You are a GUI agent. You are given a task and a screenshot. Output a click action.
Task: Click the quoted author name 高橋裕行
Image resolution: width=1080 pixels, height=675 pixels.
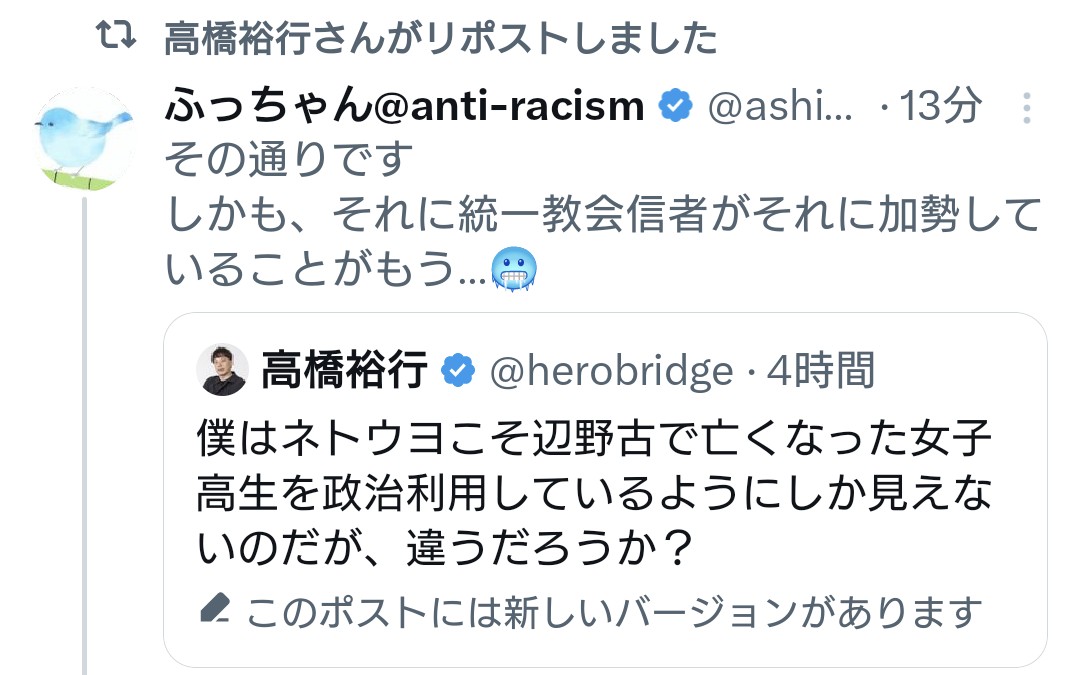[345, 371]
